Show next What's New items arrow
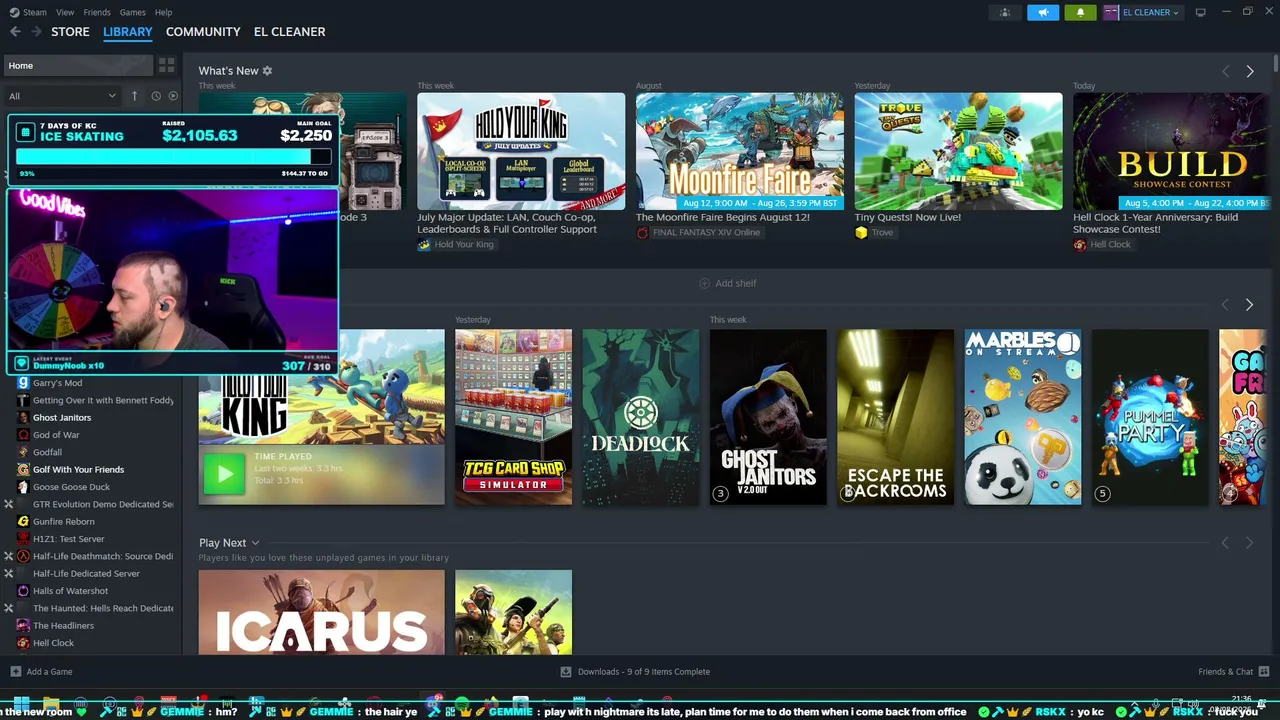The width and height of the screenshot is (1280, 720). point(1250,71)
